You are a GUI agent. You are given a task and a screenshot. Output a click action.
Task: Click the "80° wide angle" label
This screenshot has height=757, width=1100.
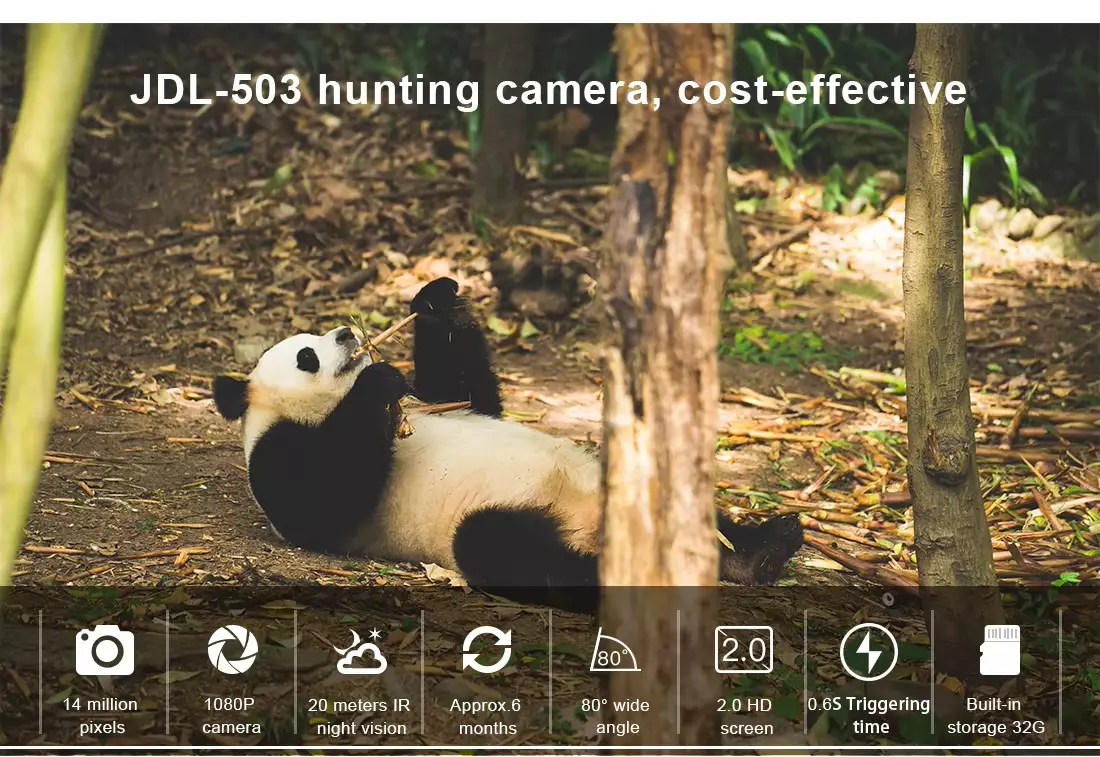click(615, 716)
